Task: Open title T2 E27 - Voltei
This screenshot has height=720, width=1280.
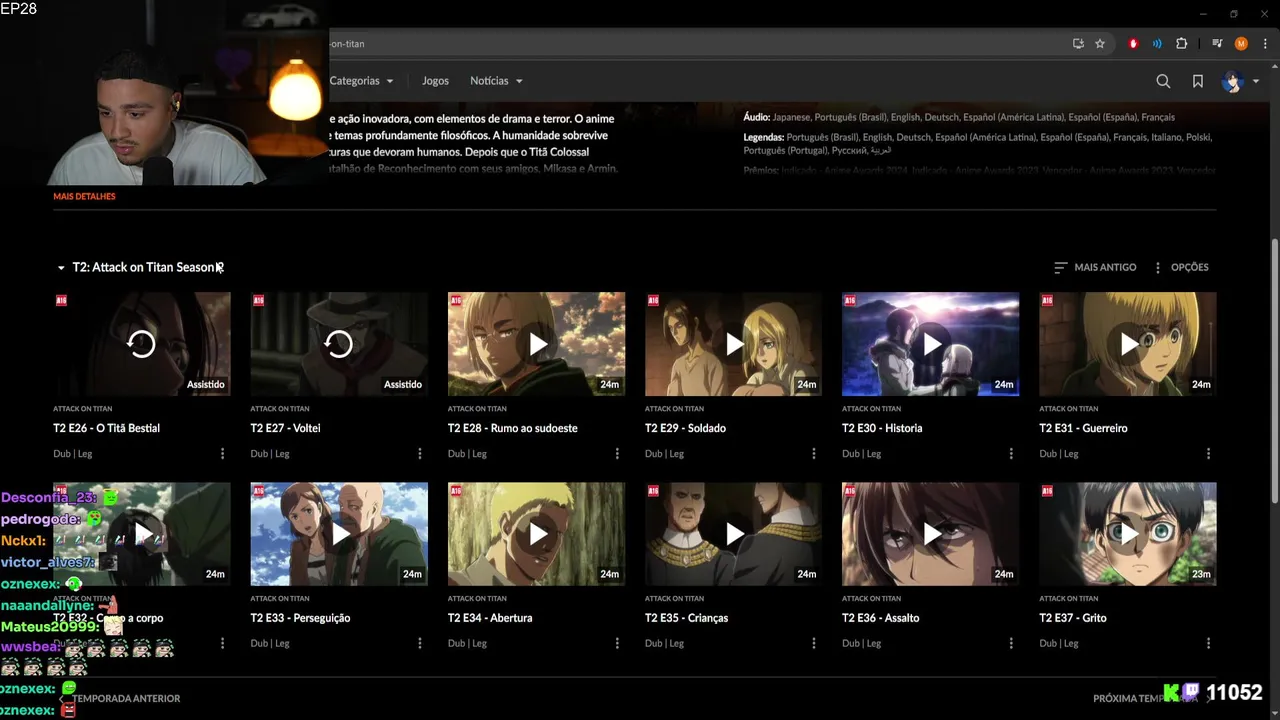Action: pos(285,428)
